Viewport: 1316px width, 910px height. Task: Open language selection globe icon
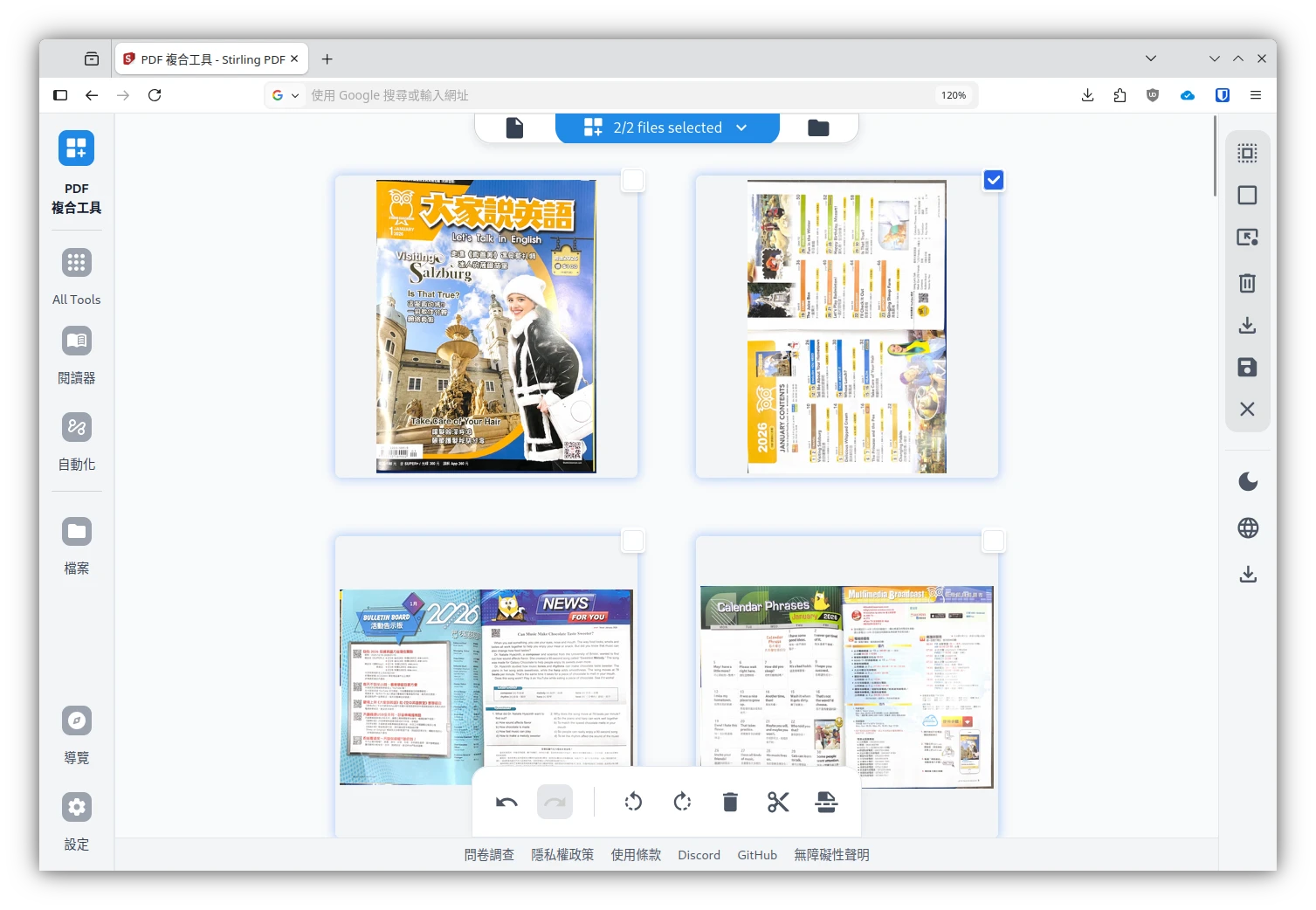(1248, 528)
